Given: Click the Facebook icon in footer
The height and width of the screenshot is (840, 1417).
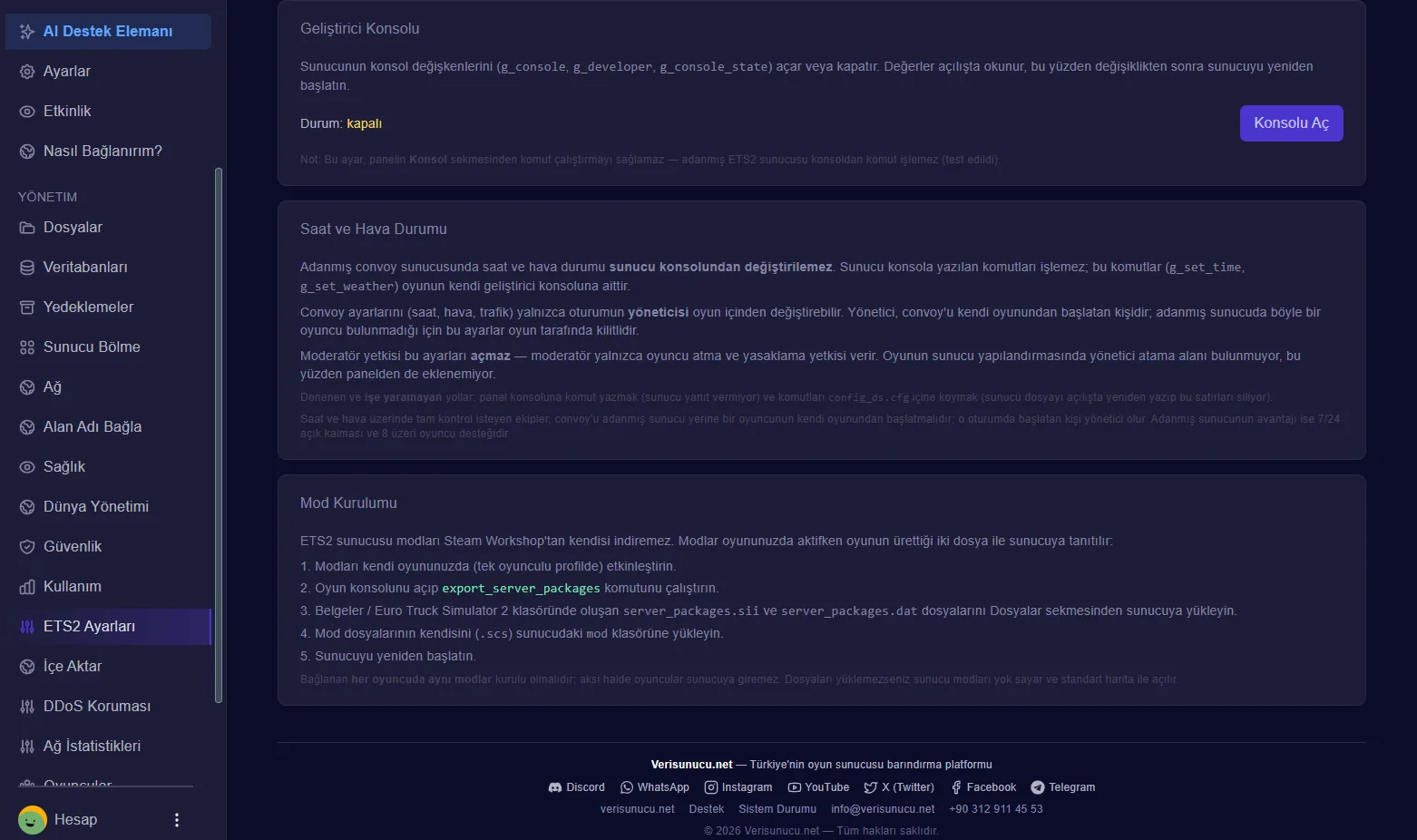Looking at the screenshot, I should pos(956,787).
